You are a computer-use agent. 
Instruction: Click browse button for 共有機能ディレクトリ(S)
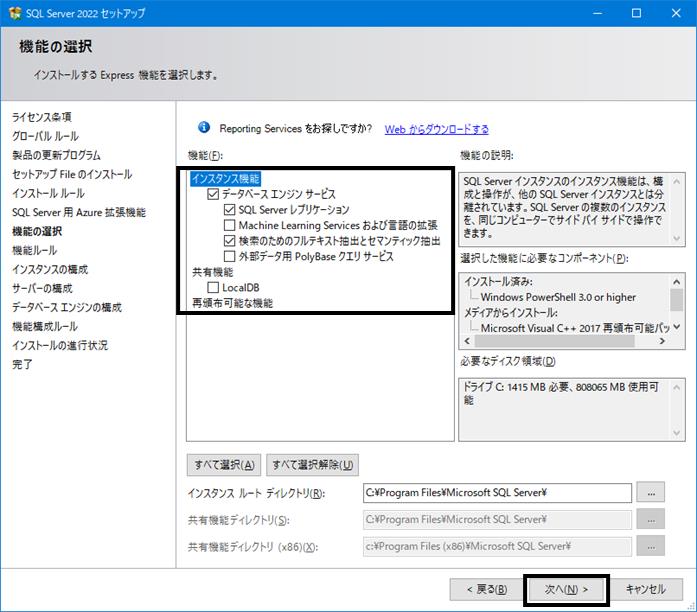[x=651, y=519]
